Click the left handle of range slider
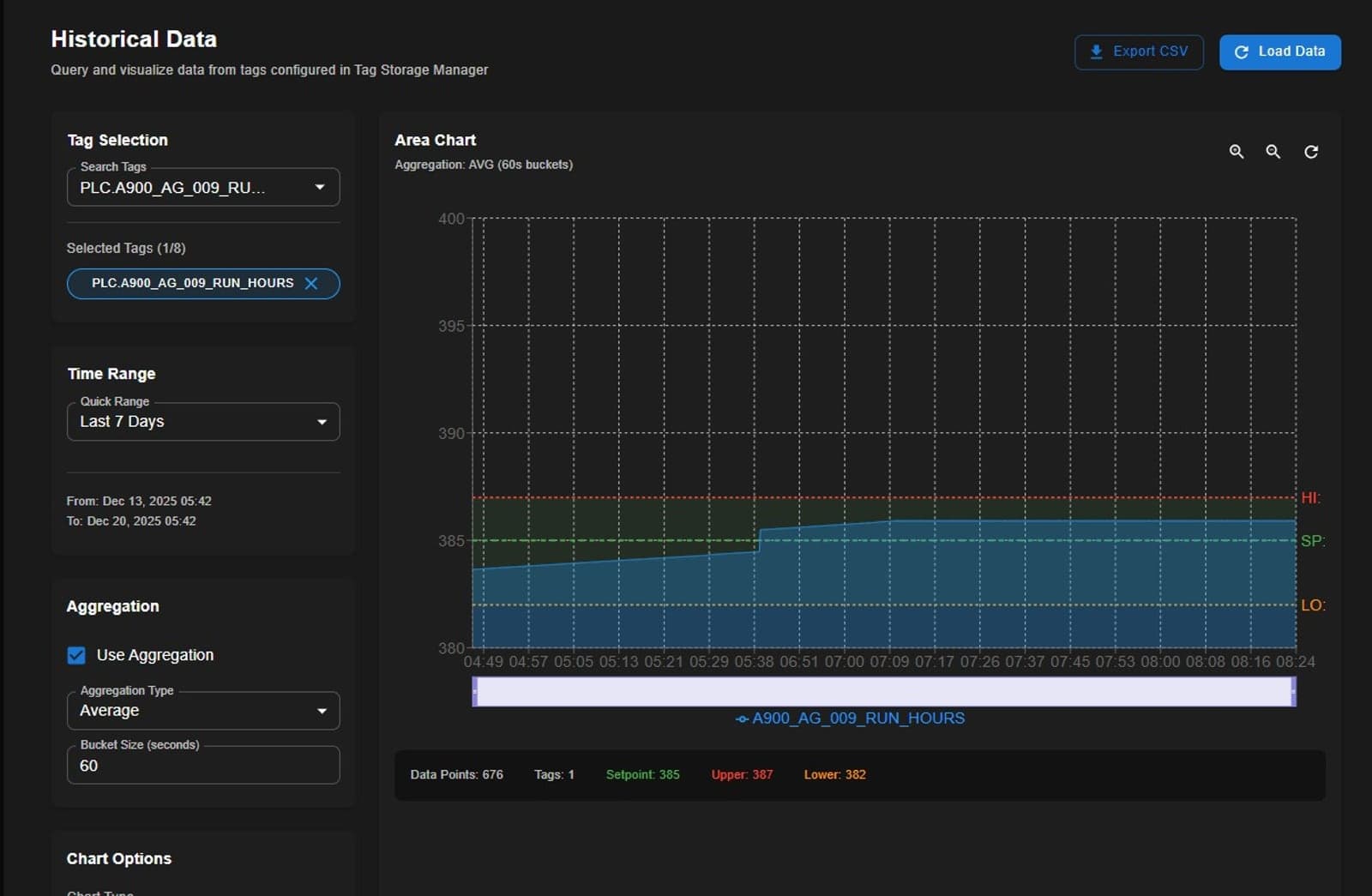1372x896 pixels. pyautogui.click(x=474, y=692)
